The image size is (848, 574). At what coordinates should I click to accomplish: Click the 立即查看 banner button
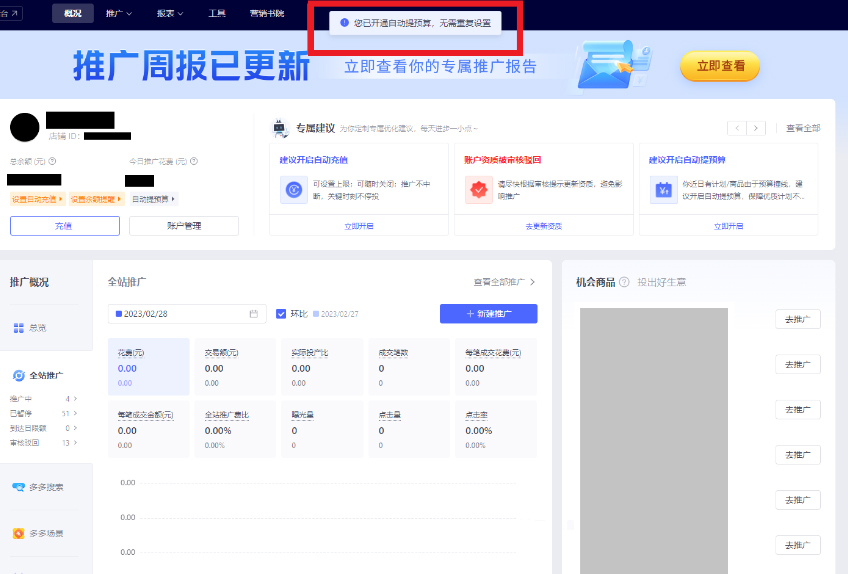point(720,66)
